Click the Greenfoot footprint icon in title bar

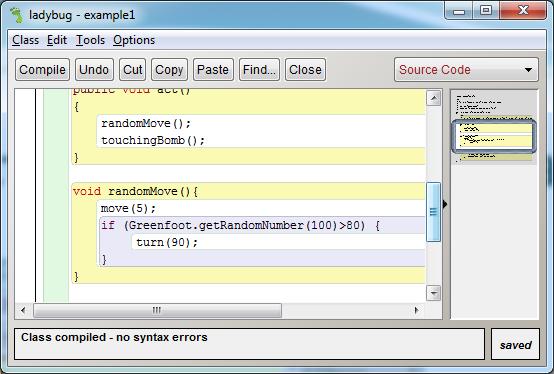tap(16, 15)
